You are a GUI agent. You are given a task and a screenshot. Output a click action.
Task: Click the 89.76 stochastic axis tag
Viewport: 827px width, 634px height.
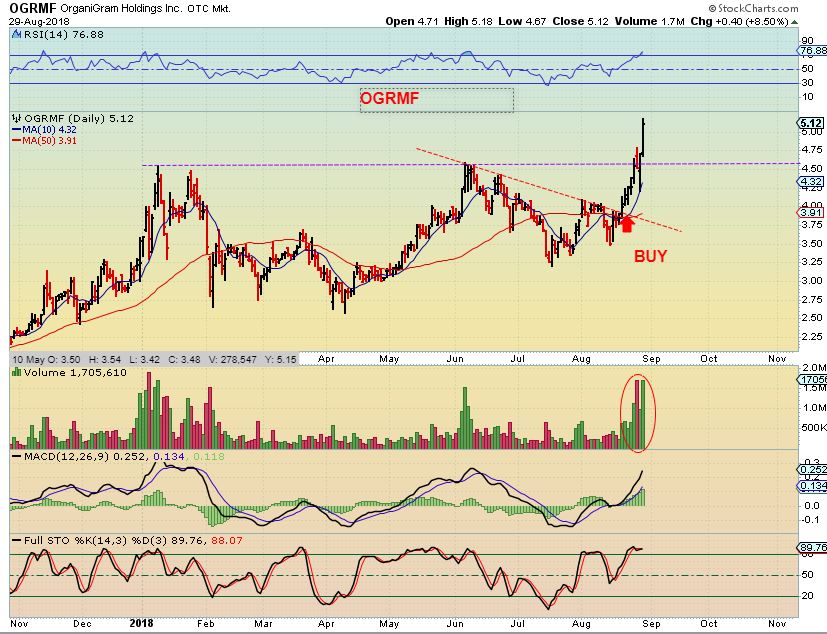click(813, 548)
